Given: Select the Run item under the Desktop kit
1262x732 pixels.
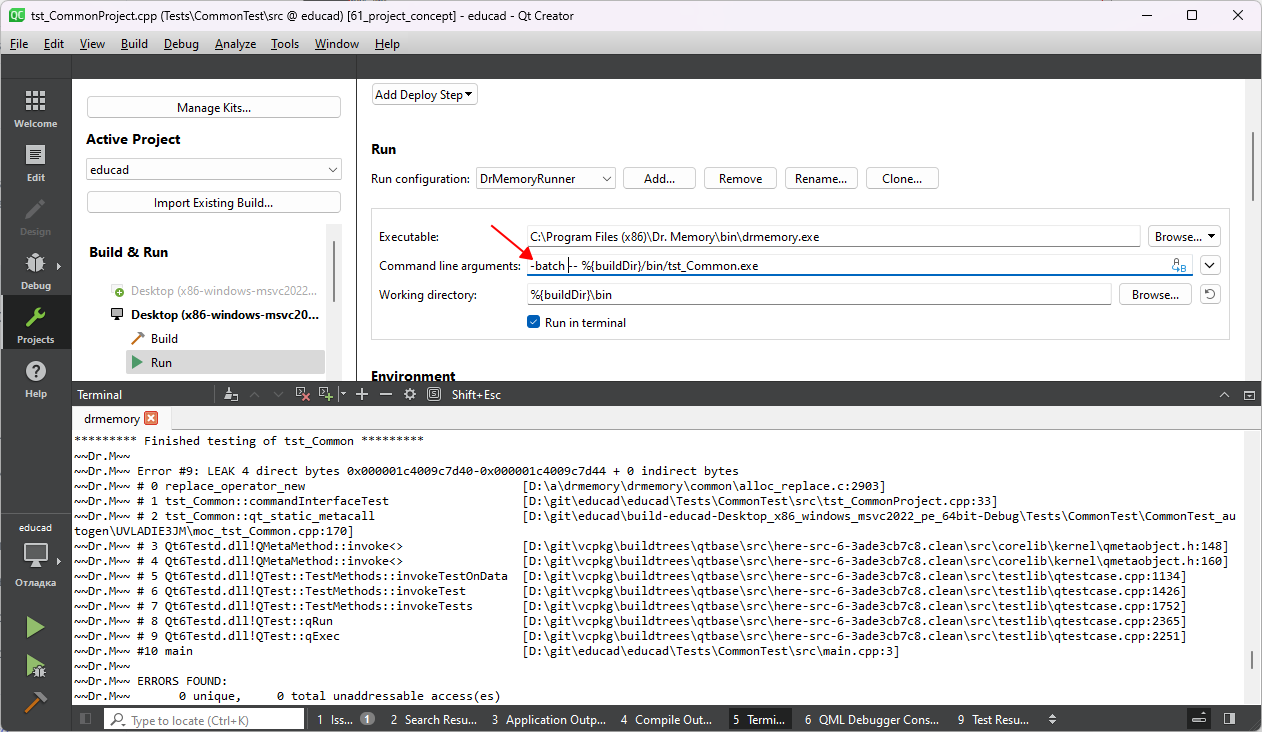Looking at the screenshot, I should [x=161, y=362].
